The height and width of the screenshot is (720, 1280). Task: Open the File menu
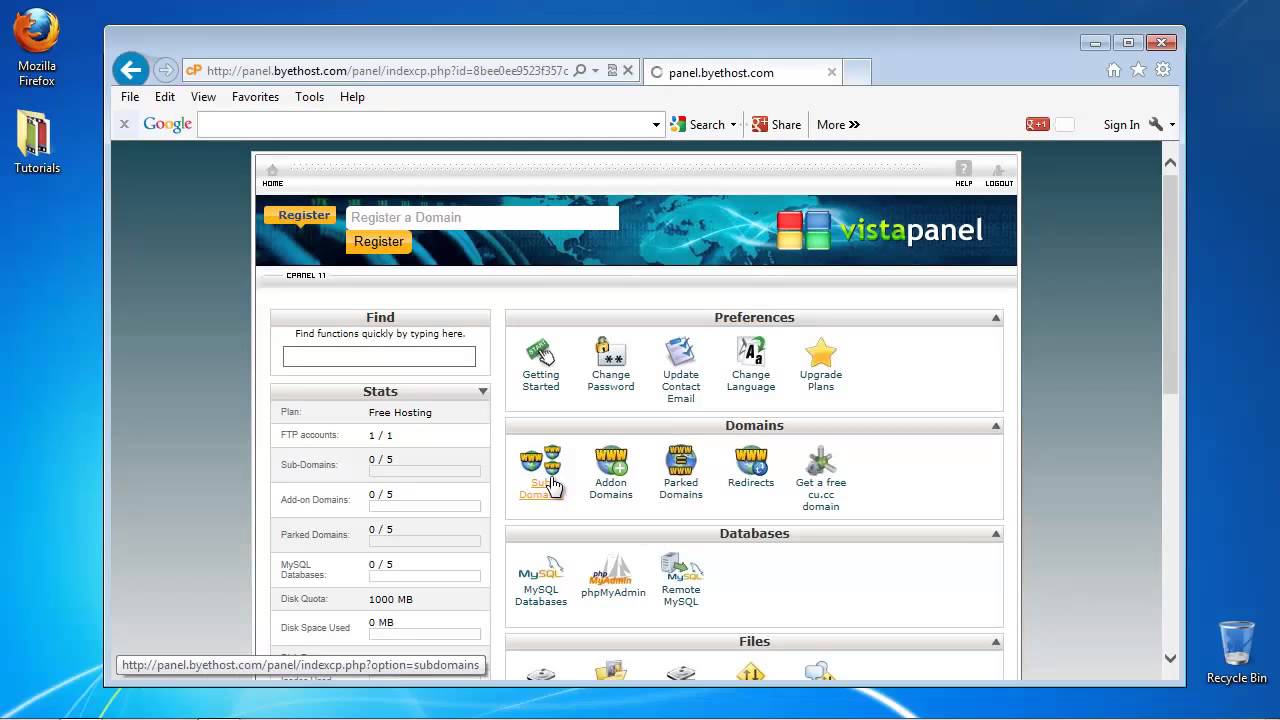pyautogui.click(x=130, y=97)
